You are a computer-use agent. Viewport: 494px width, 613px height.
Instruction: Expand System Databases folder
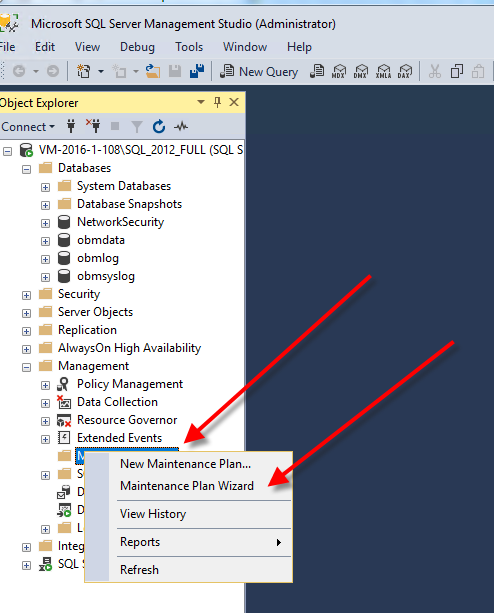pyautogui.click(x=45, y=187)
